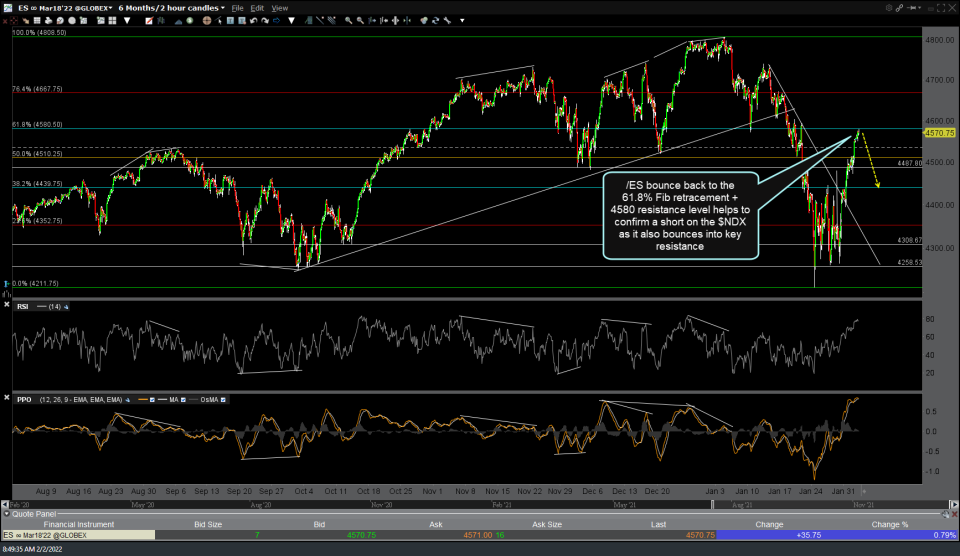Click the printer icon in the toolbar
This screenshot has height=556, width=960.
coord(48,20)
